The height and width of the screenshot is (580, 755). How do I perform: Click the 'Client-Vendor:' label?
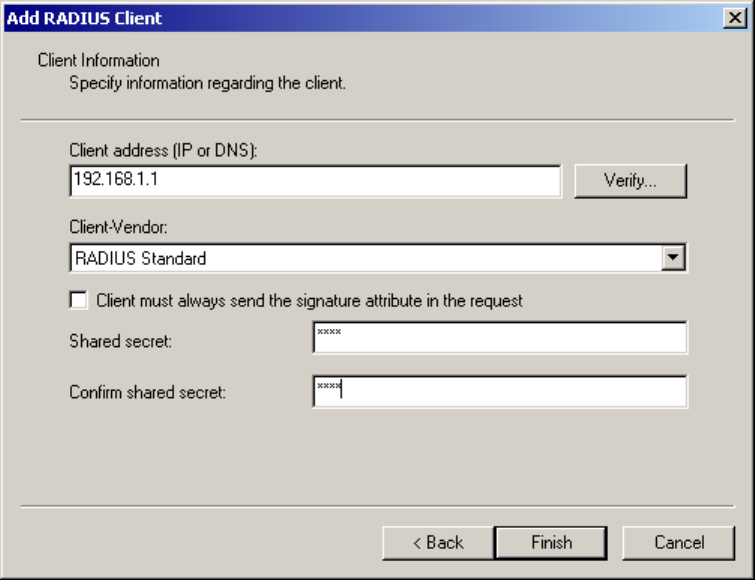[118, 227]
